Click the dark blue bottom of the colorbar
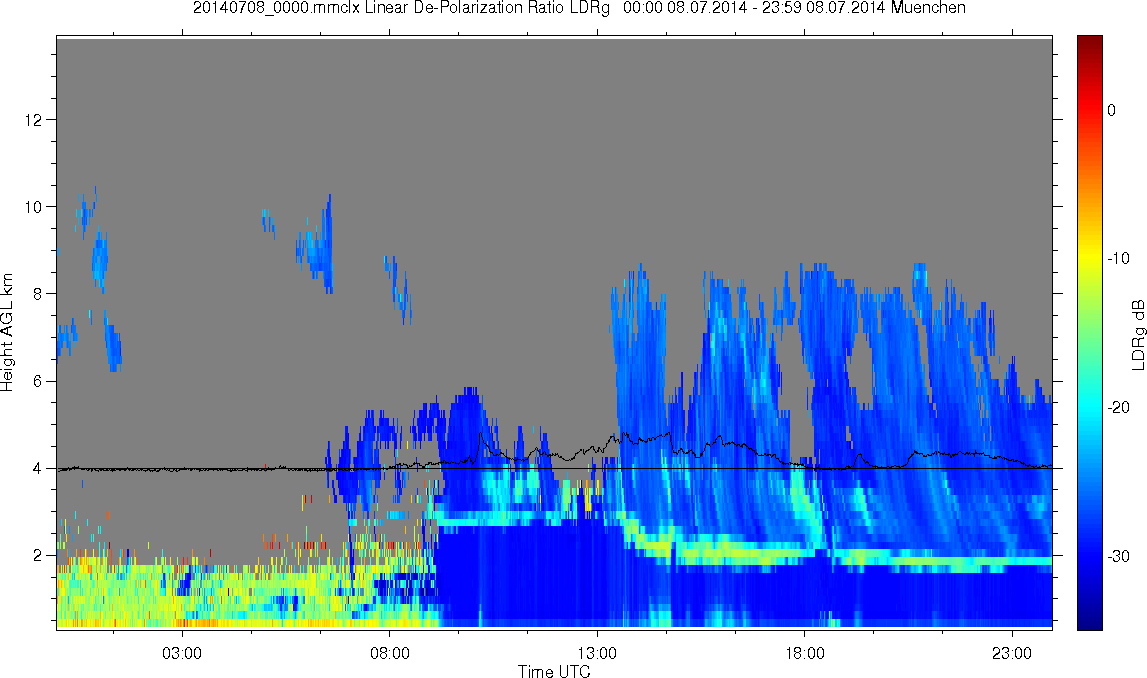Screen dimensions: 1147x678 point(1089,622)
